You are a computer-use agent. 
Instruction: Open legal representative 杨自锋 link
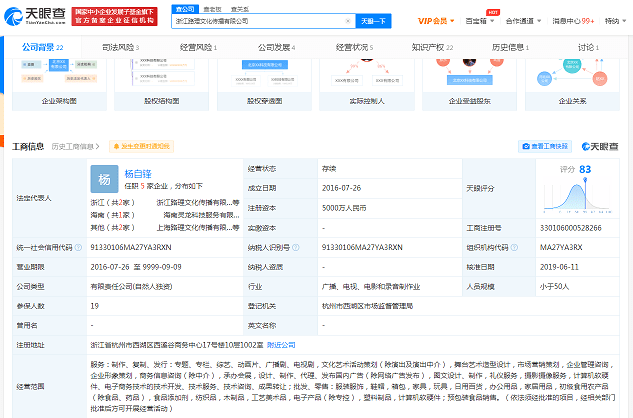(x=138, y=174)
